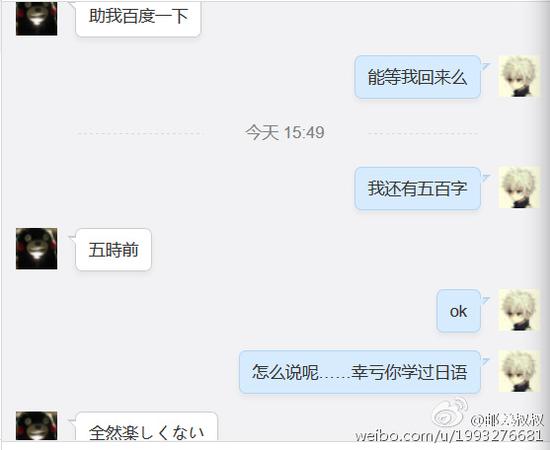
Task: Open the Japanese message 全然楽しくない
Action: pos(147,427)
